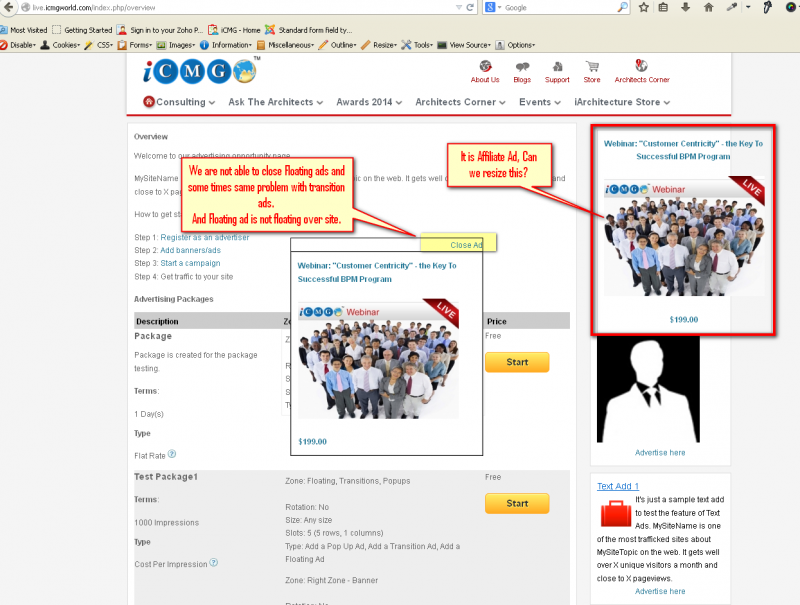This screenshot has height=605, width=800.
Task: Click the help icon next to Cost Per Impression
Action: point(214,563)
